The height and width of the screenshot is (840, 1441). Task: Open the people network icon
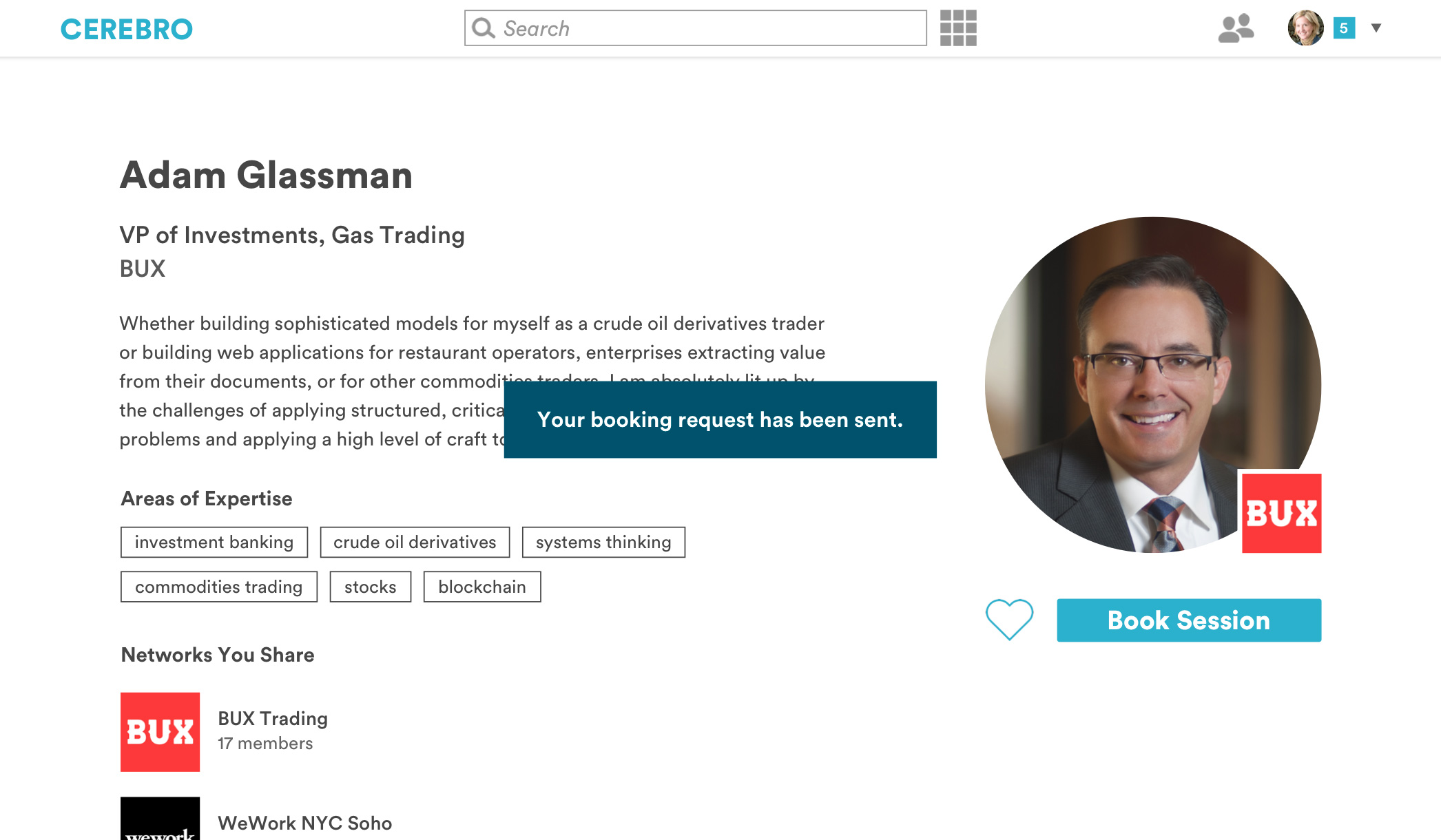(x=1236, y=28)
